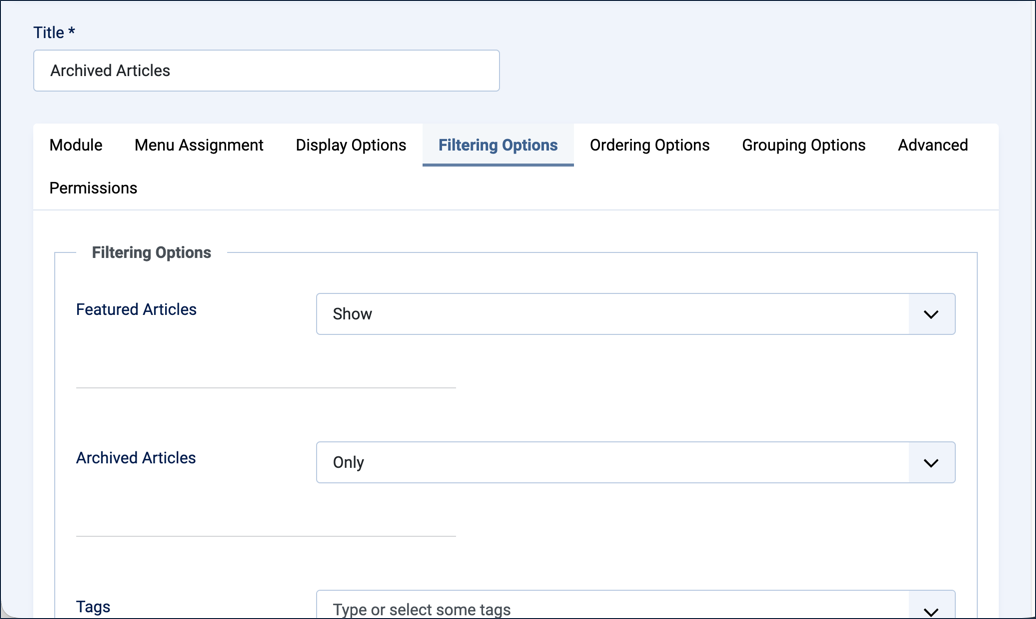
Task: Open the Featured Articles dropdown showing Show
Action: tap(636, 314)
